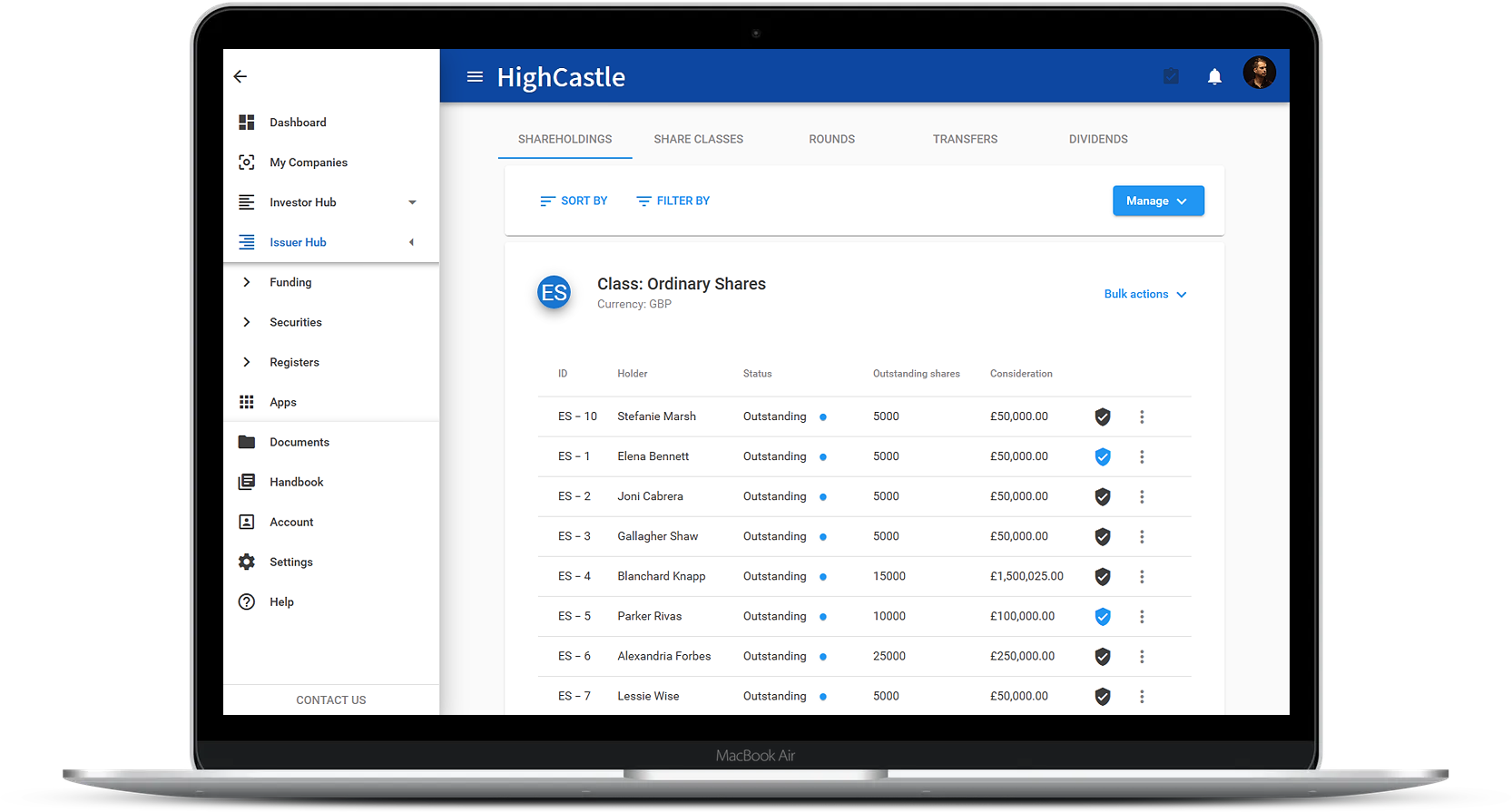1512x812 pixels.
Task: Click blue shield icon for Parker Rivas
Action: (1103, 616)
